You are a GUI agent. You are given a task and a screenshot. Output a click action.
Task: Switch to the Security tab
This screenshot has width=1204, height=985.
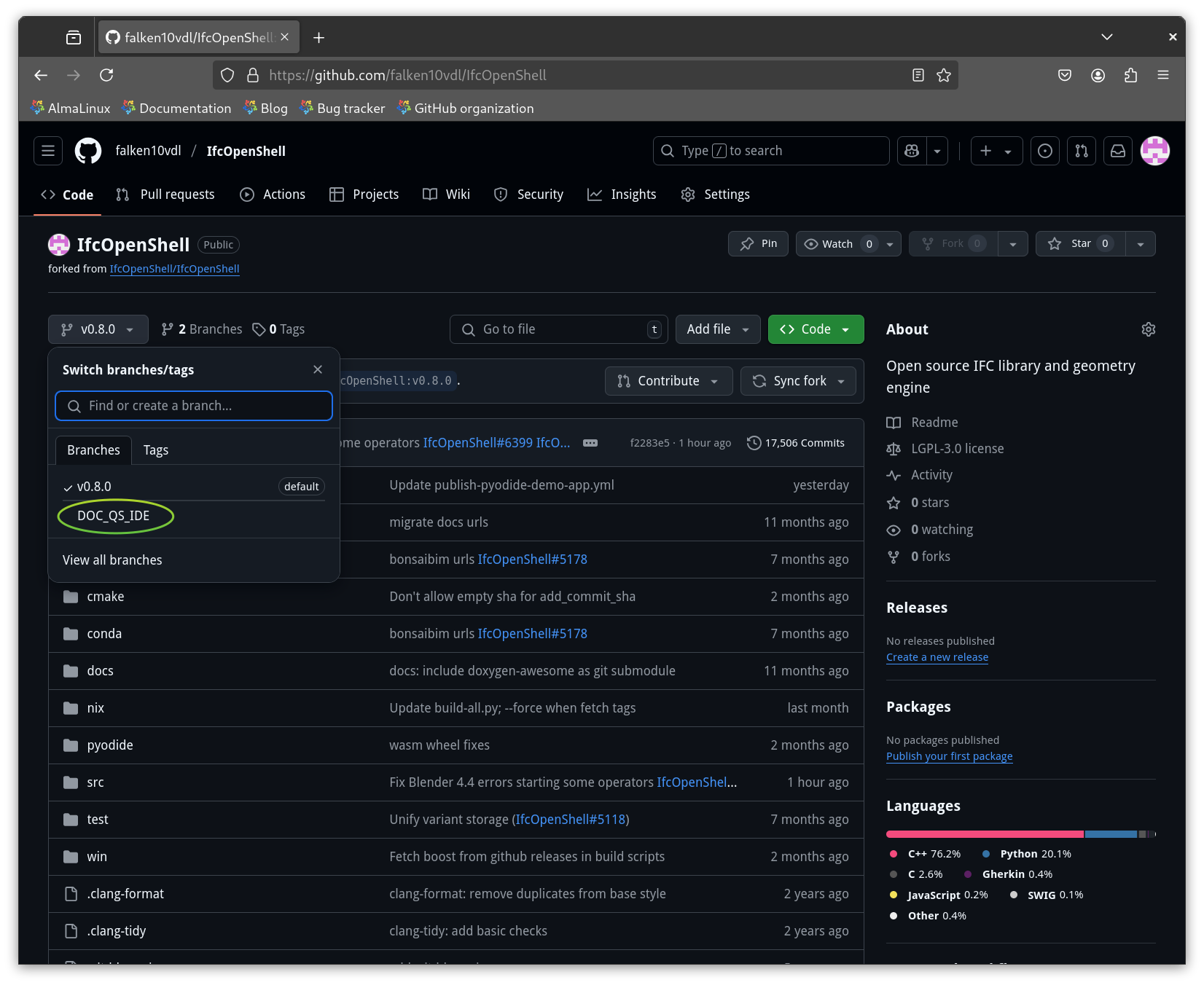(529, 195)
